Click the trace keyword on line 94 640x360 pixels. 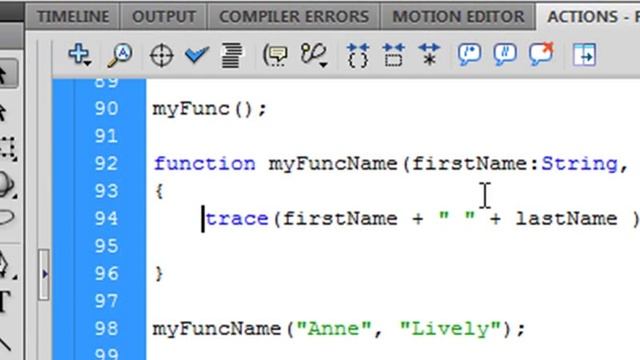click(x=237, y=219)
